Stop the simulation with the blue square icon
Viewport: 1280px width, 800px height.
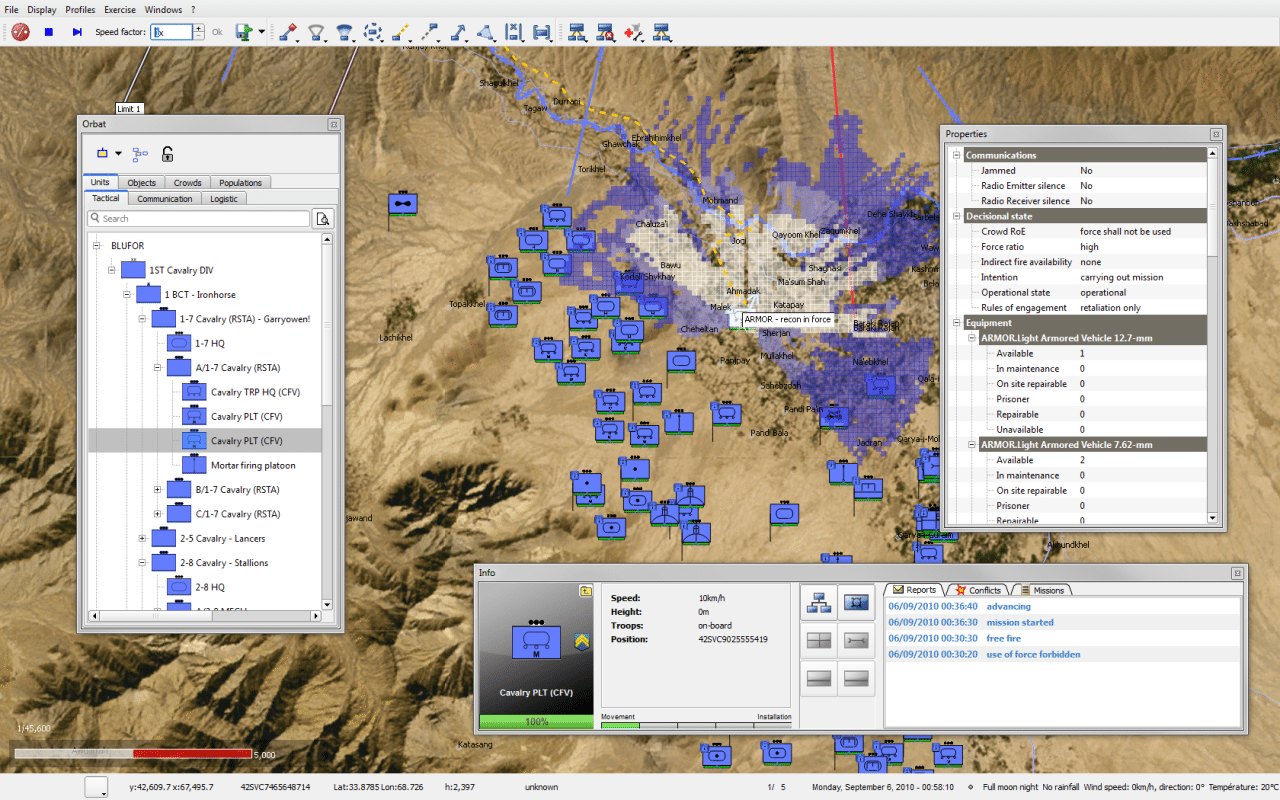coord(47,32)
